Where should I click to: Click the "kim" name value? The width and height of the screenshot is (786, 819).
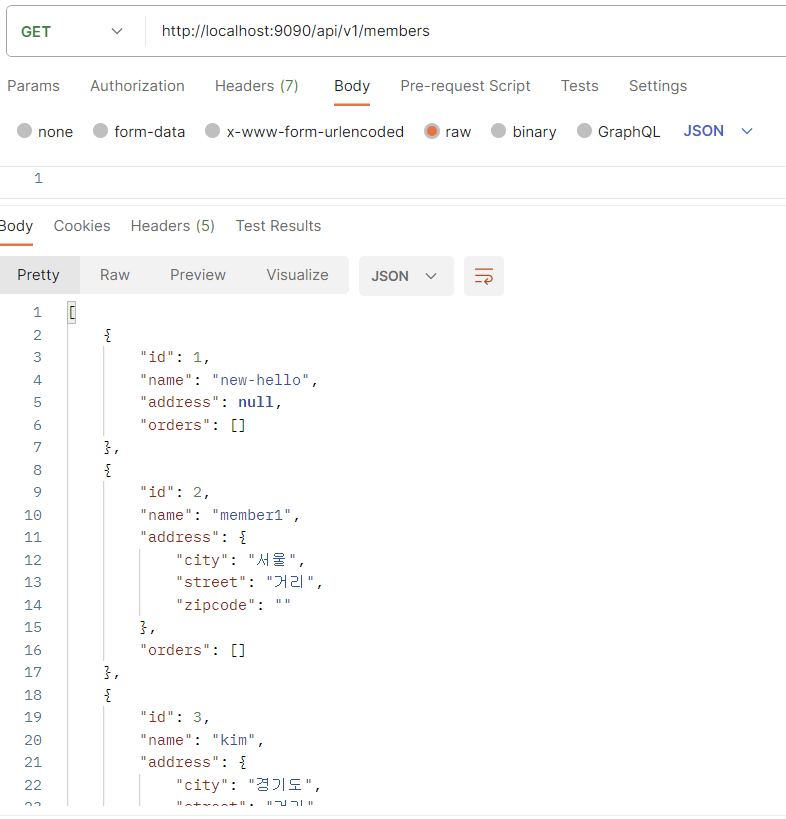tap(233, 740)
